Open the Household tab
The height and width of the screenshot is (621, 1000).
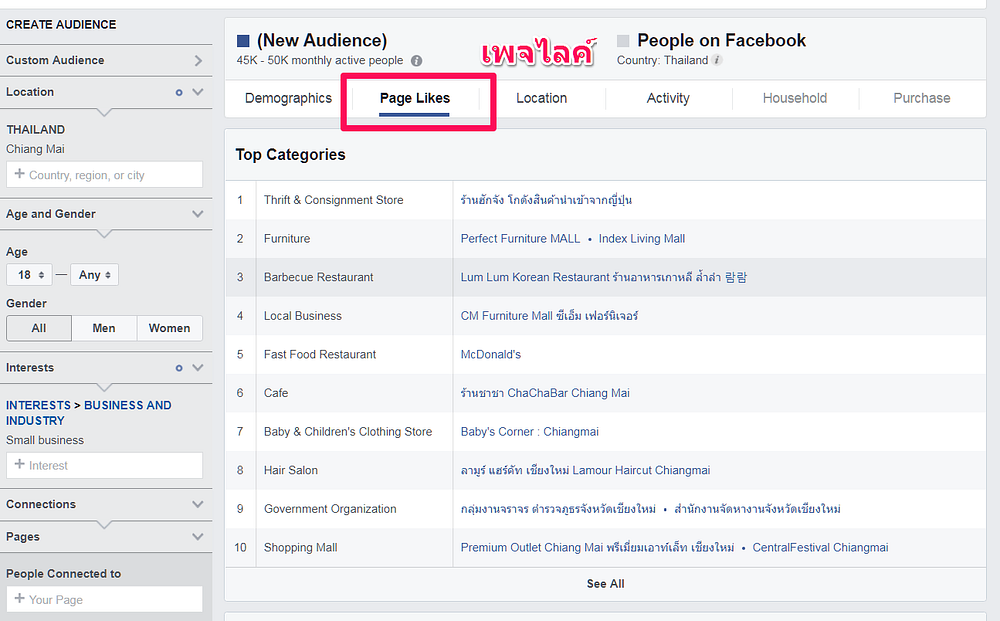[795, 98]
